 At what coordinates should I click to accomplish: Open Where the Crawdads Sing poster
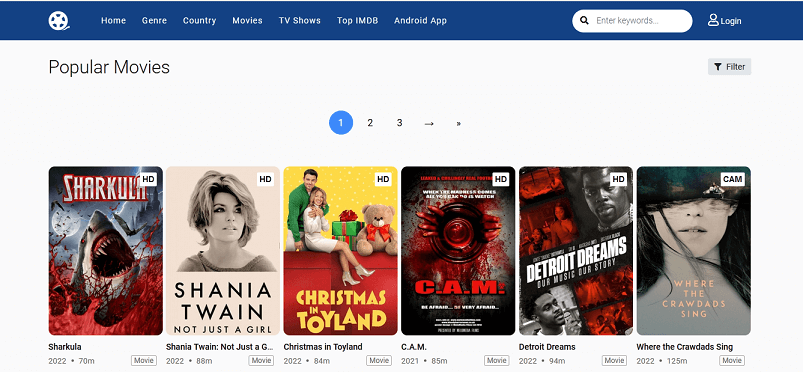693,251
